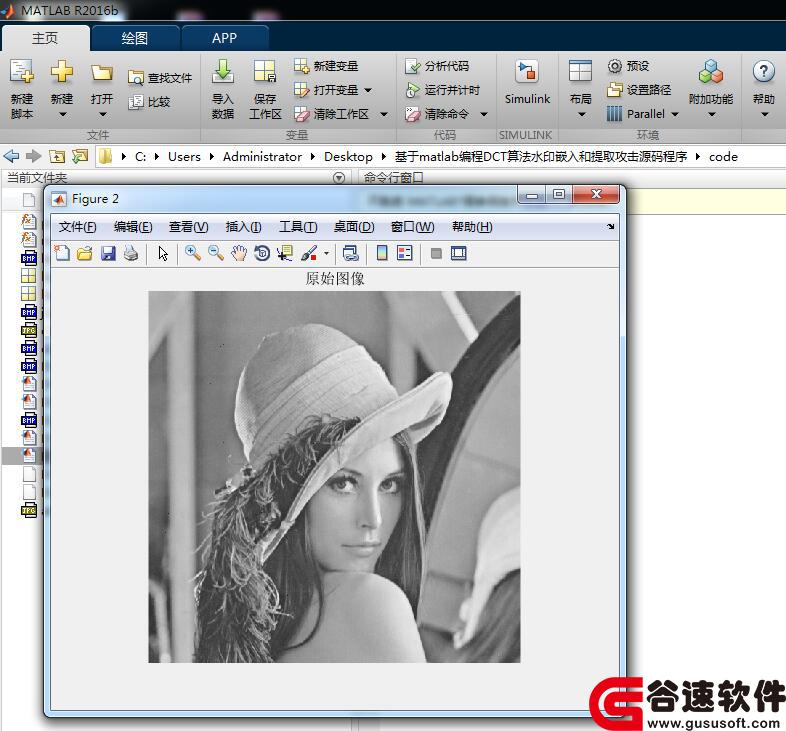Expand Clear Workspace (清除工作区) dropdown arrow

coord(384,114)
